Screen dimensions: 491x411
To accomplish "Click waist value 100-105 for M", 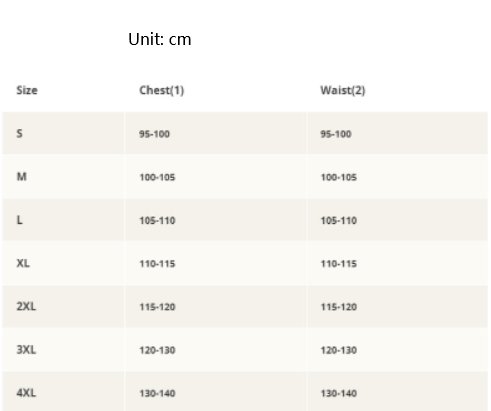I will tap(339, 177).
